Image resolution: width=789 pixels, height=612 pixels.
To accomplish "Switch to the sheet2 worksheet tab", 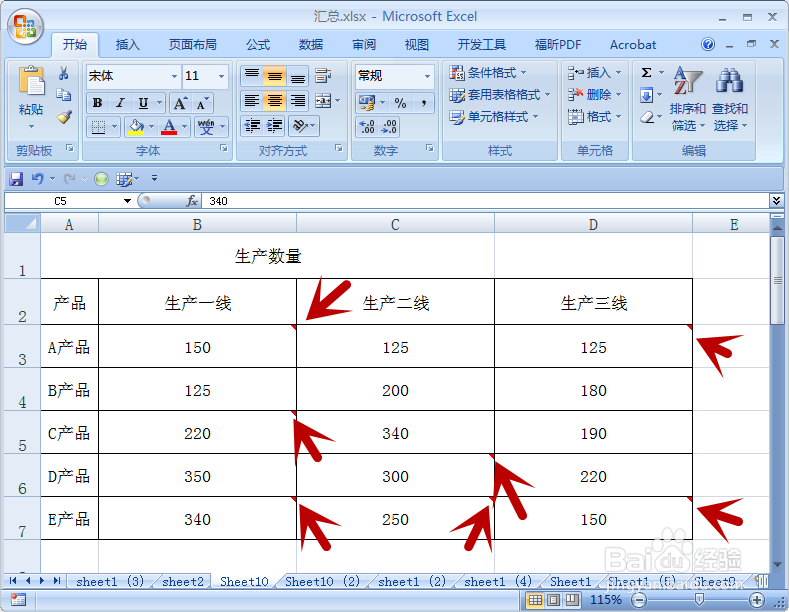I will [183, 582].
